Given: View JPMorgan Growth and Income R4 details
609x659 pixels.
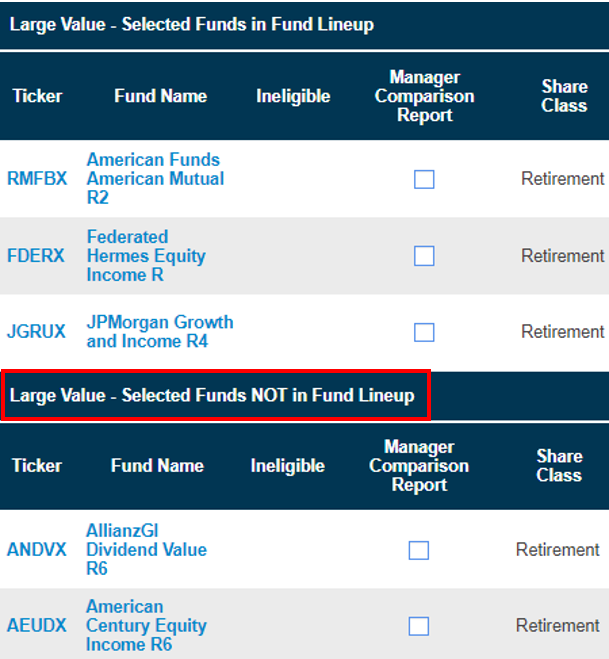Looking at the screenshot, I should pyautogui.click(x=160, y=332).
